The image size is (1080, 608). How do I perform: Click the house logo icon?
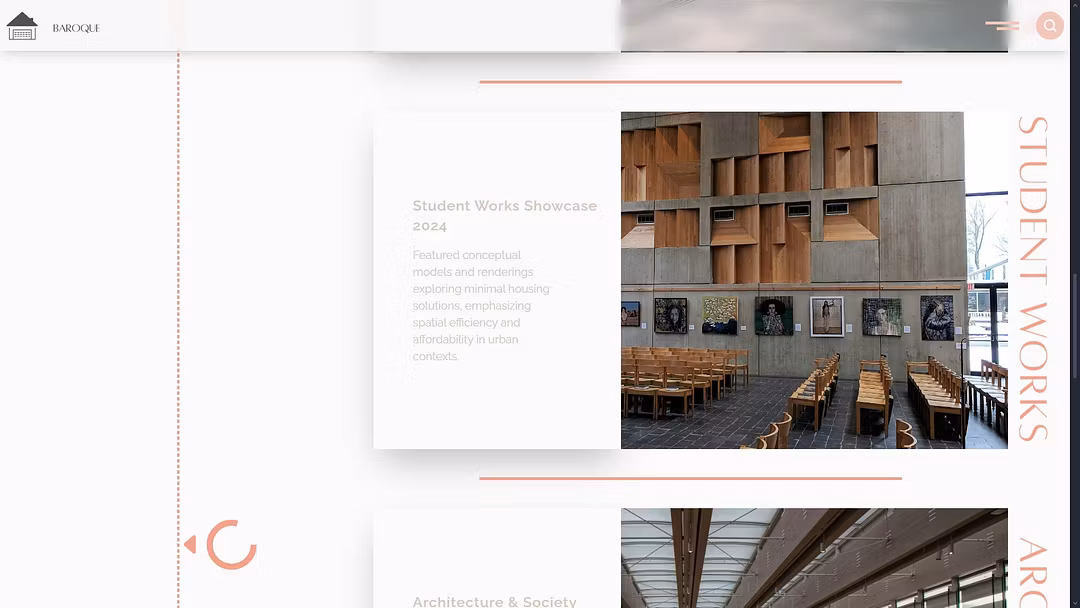point(22,27)
